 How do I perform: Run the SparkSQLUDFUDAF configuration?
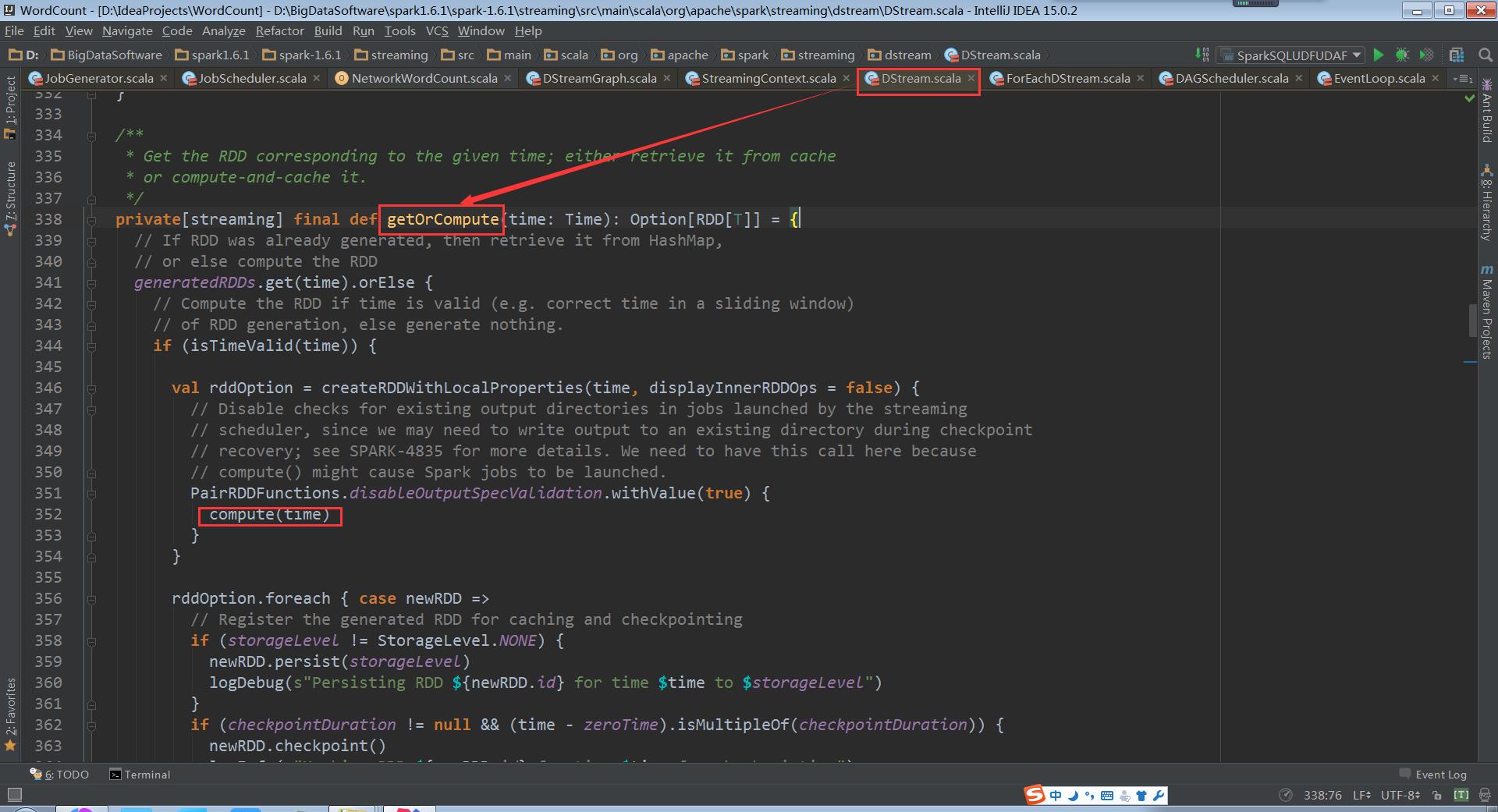pyautogui.click(x=1379, y=55)
